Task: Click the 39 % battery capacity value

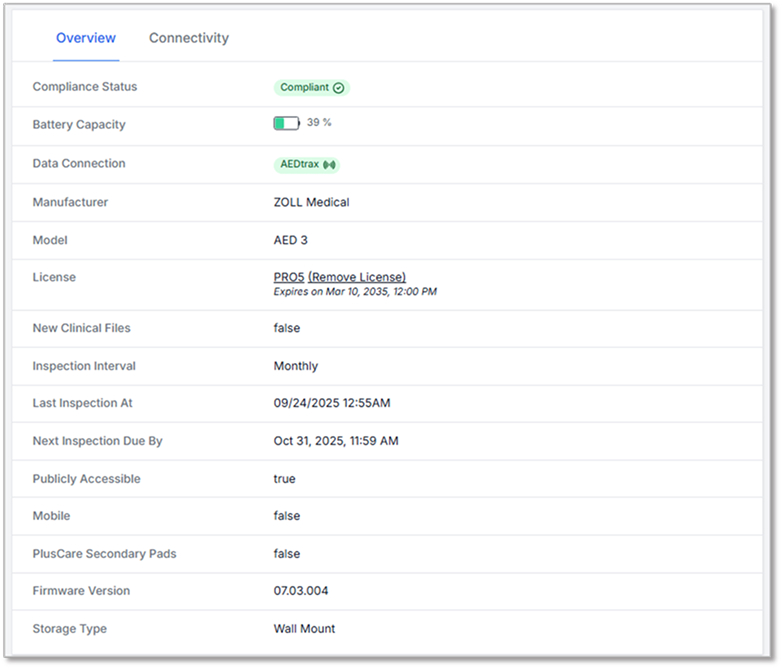Action: (319, 123)
